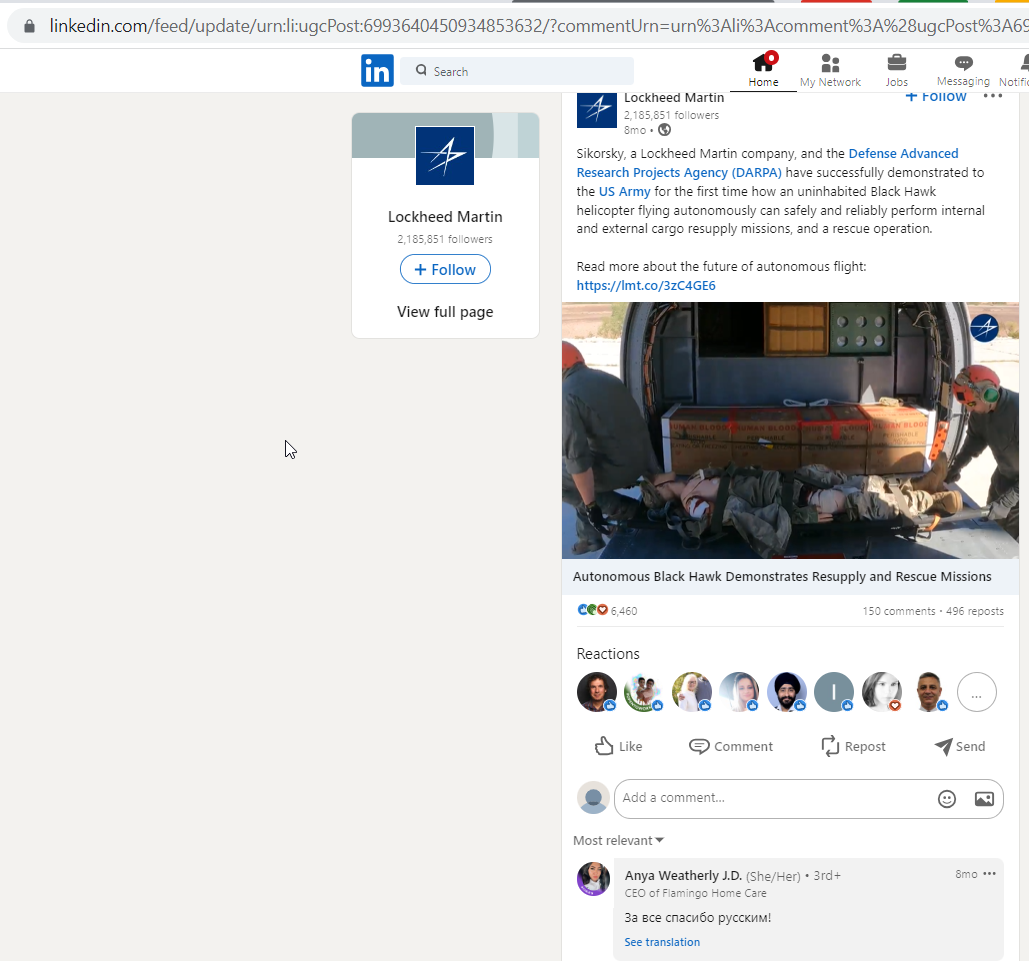This screenshot has height=961, width=1029.
Task: Open Defense Advanced Research Projects Agency link
Action: (767, 163)
